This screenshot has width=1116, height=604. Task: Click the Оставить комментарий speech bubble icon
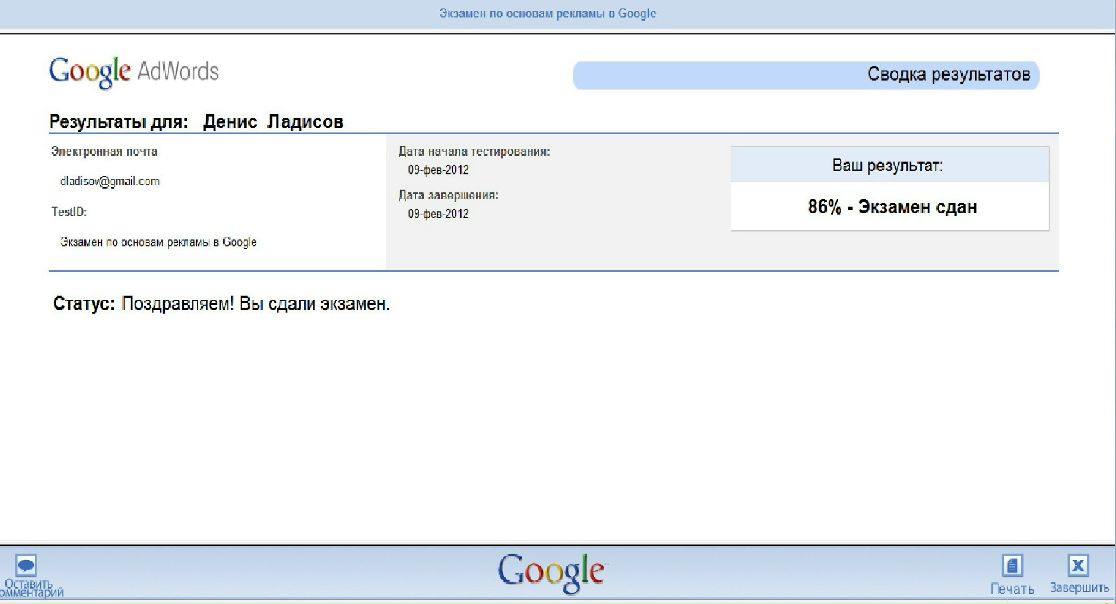pyautogui.click(x=27, y=564)
